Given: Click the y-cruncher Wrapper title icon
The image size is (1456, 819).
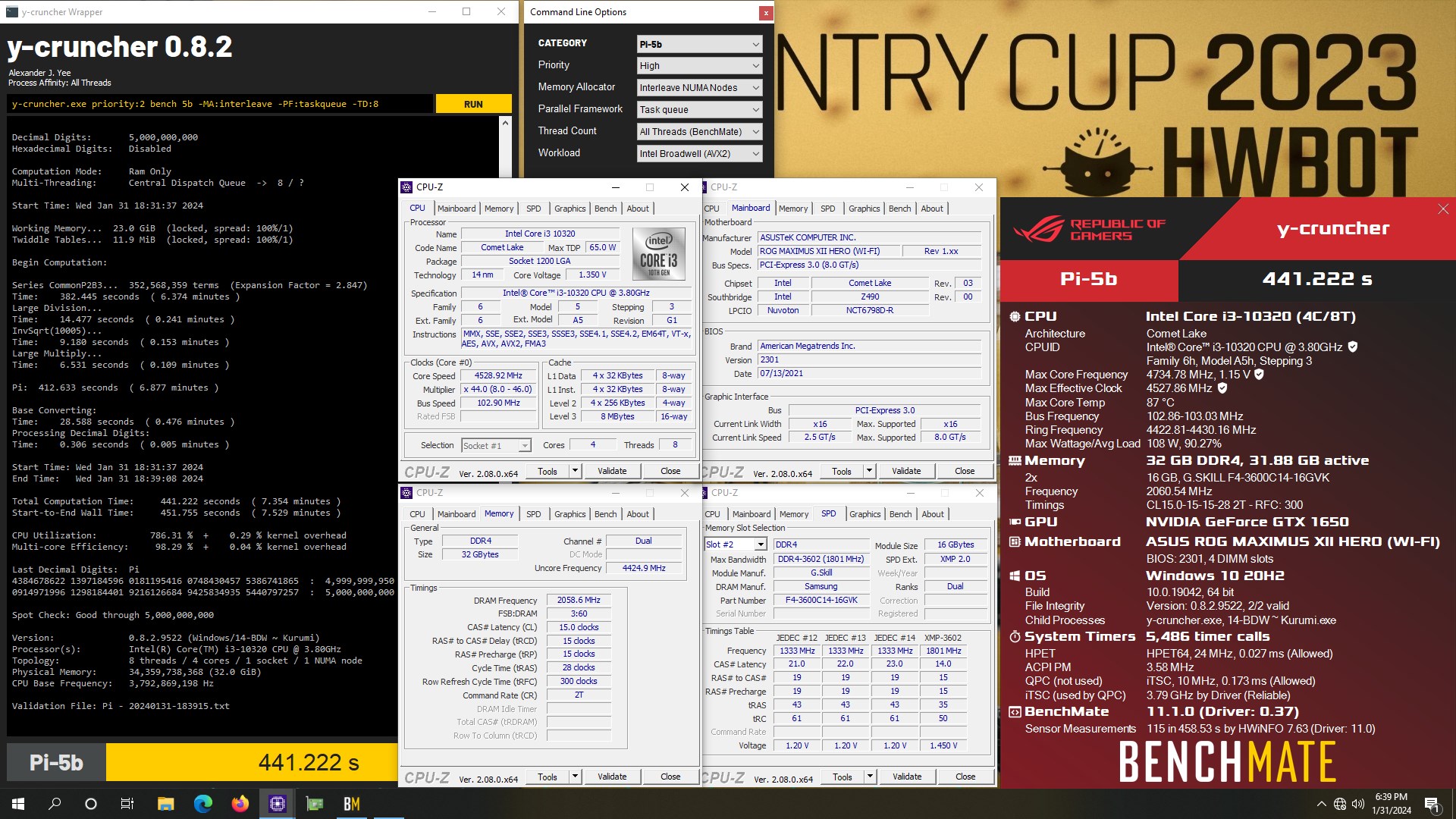Looking at the screenshot, I should coord(11,11).
